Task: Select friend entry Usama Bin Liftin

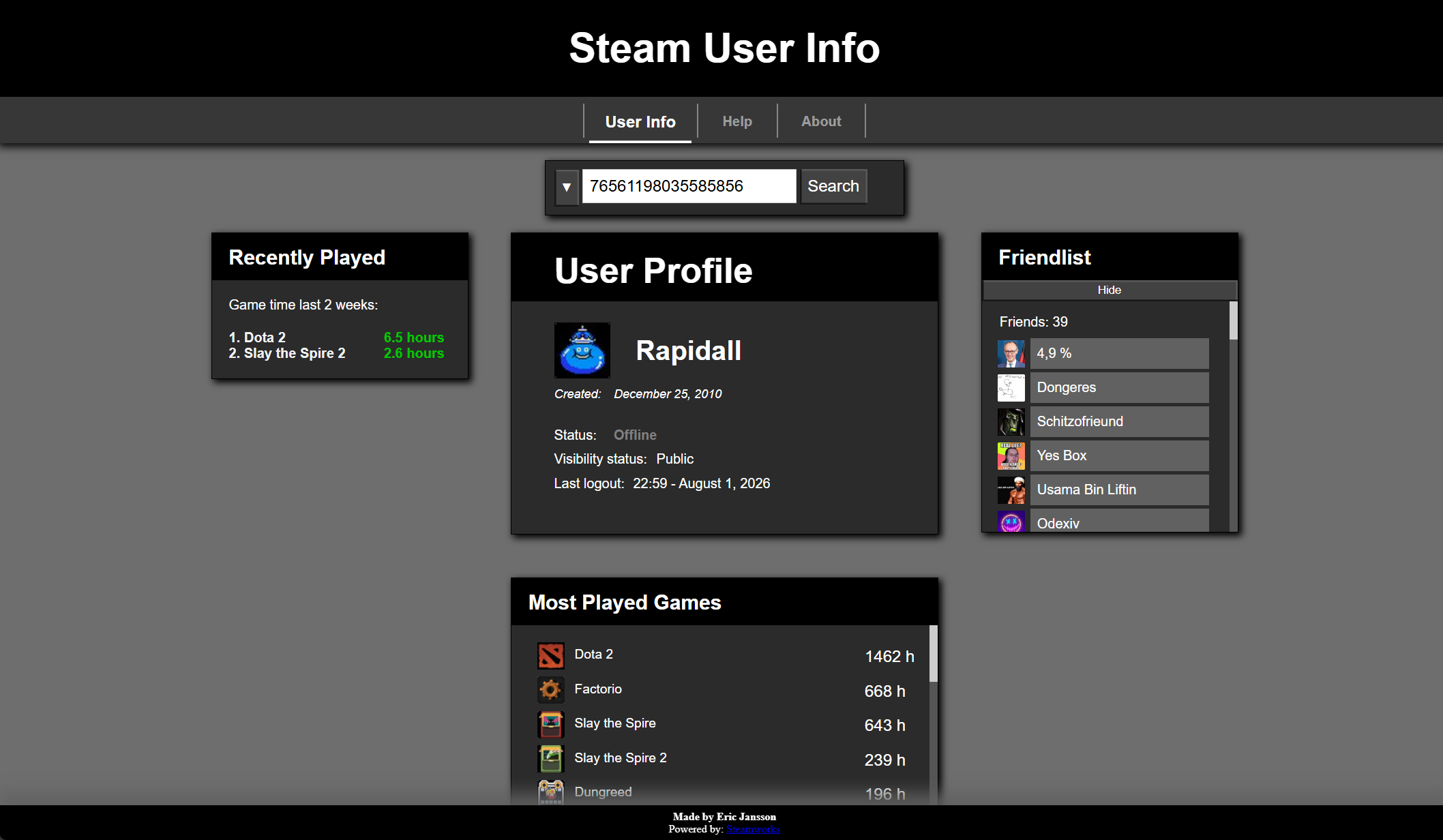Action: [x=1119, y=490]
